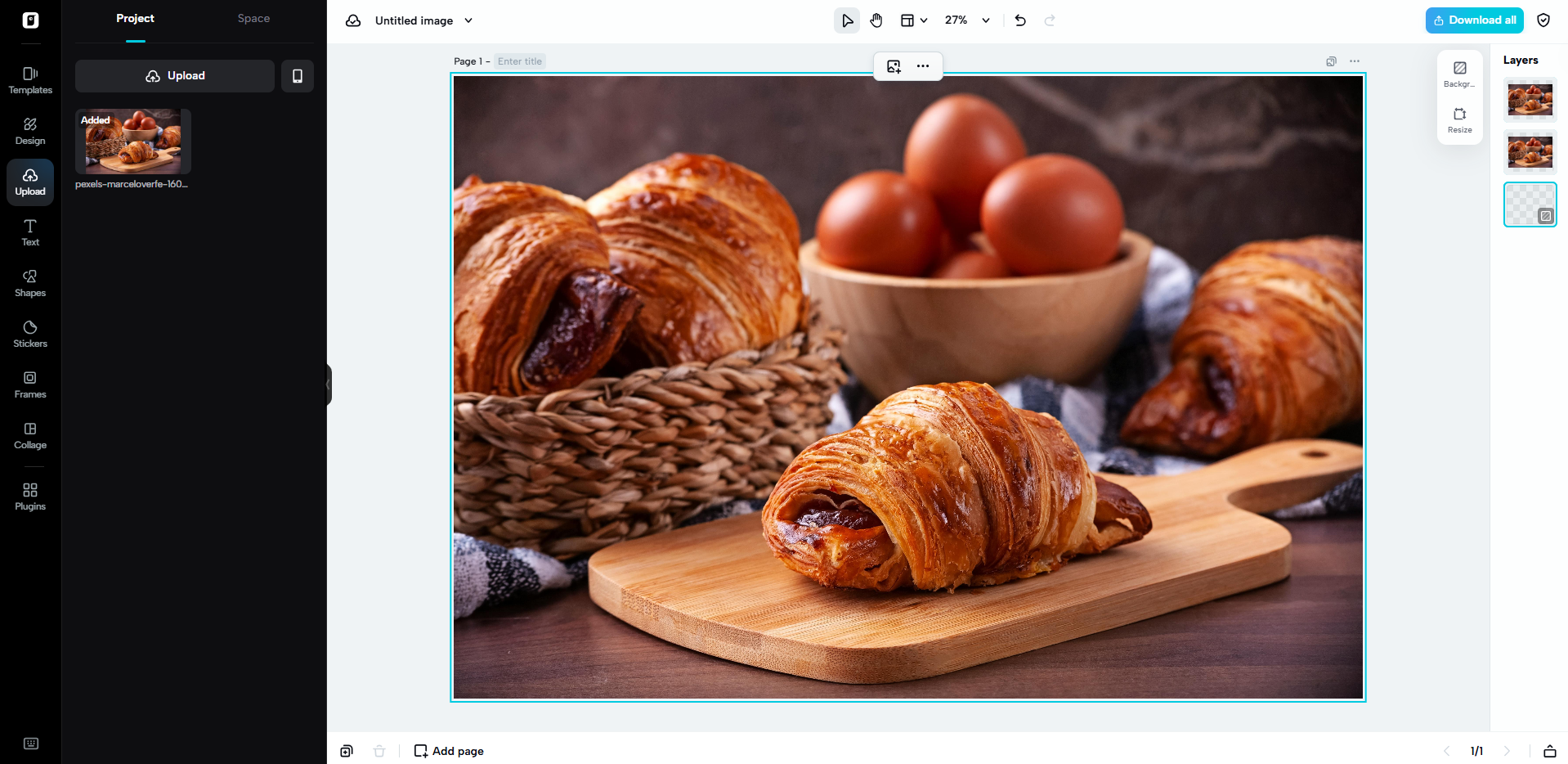The height and width of the screenshot is (764, 1568).
Task: Select the transparent background layer thumbnail
Action: tap(1530, 204)
